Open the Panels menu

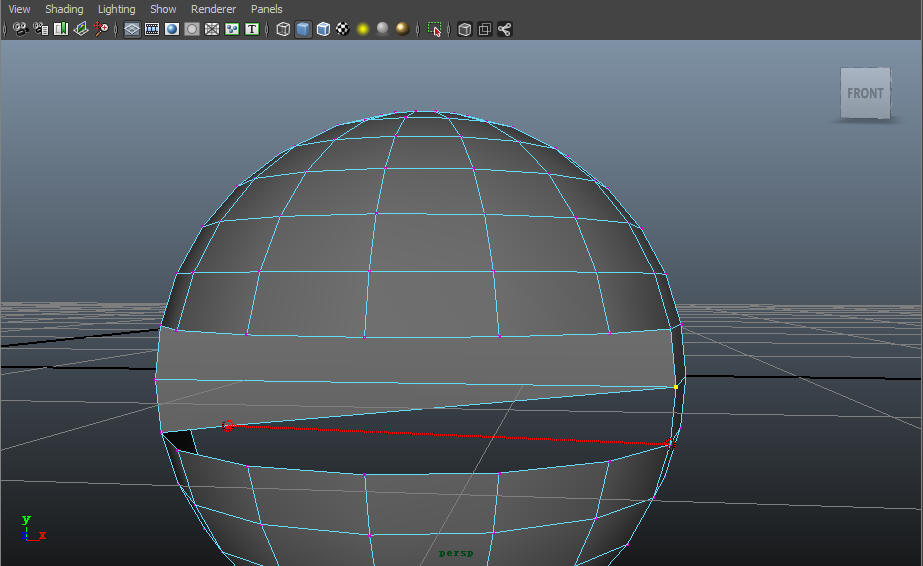267,9
